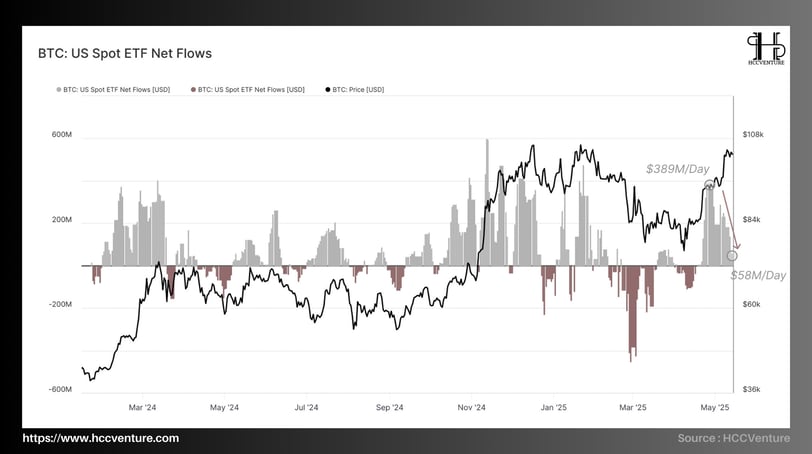Click the chart title BTC: US Spot ETF
This screenshot has height=454, width=812.
(125, 53)
